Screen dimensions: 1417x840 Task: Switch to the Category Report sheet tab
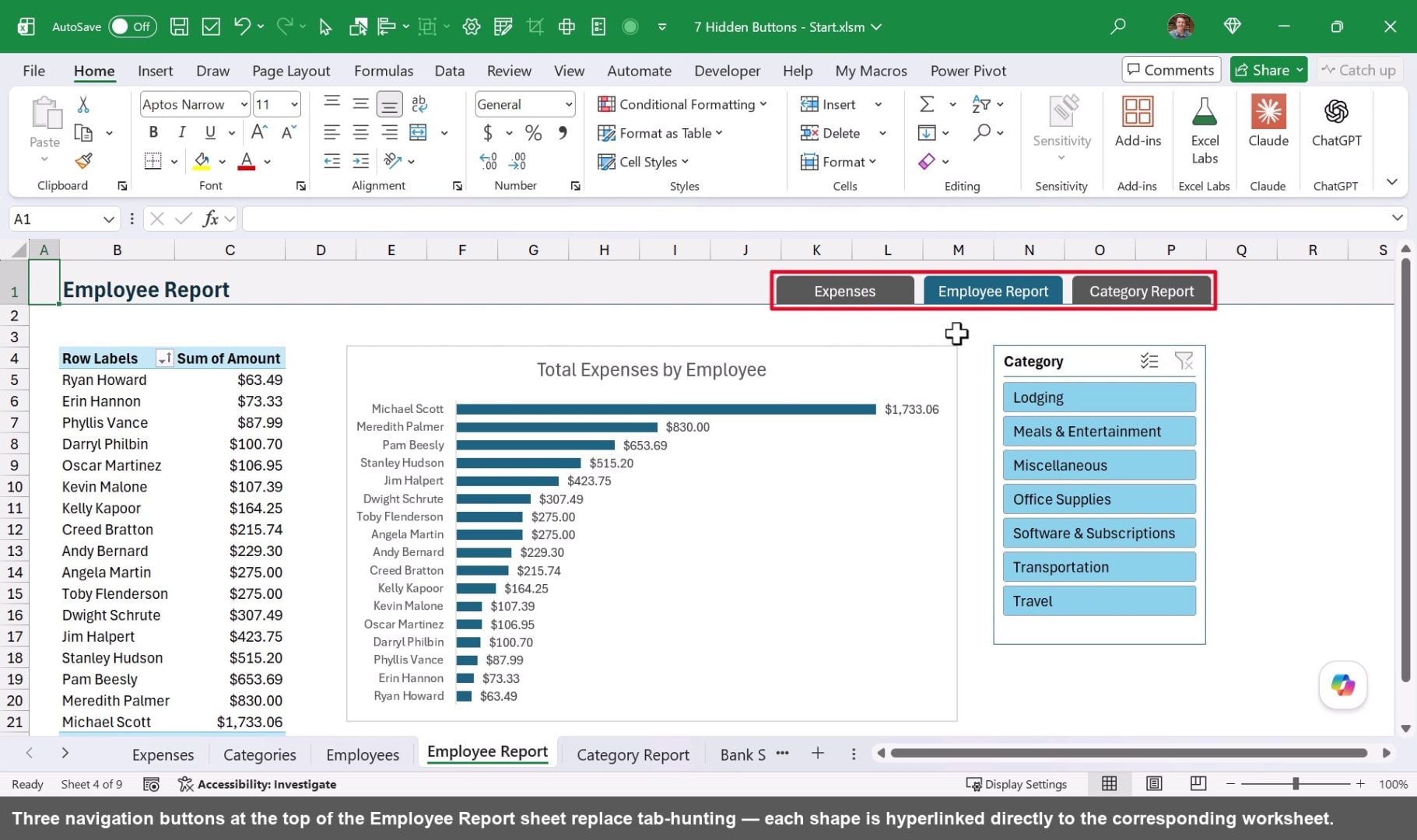click(x=633, y=754)
